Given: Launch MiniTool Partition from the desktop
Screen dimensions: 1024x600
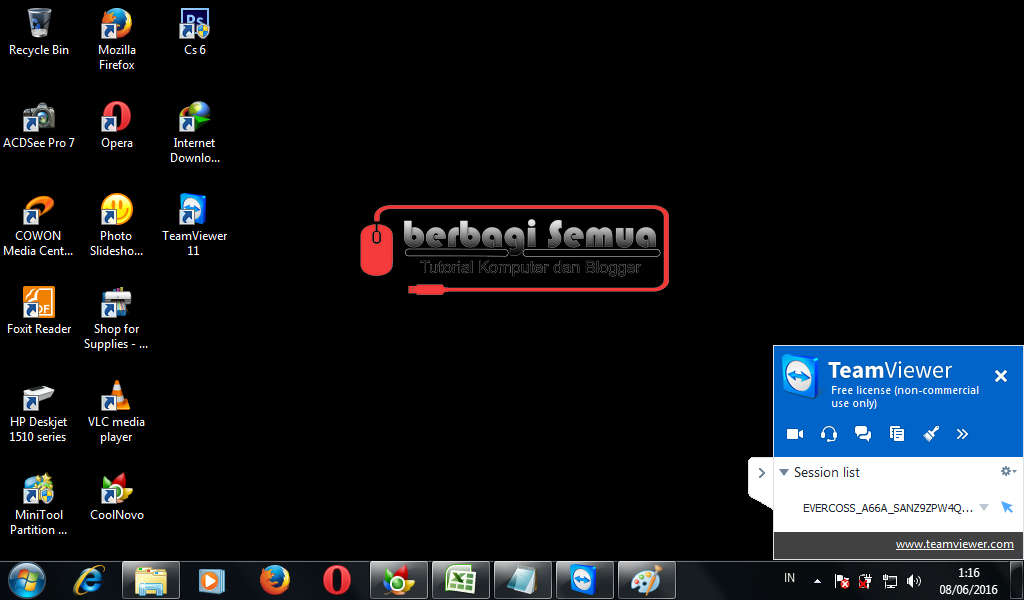Looking at the screenshot, I should 39,490.
